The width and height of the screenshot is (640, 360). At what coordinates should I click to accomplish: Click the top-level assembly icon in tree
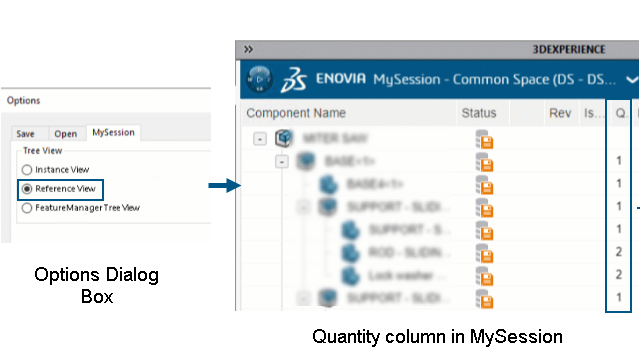pos(284,138)
